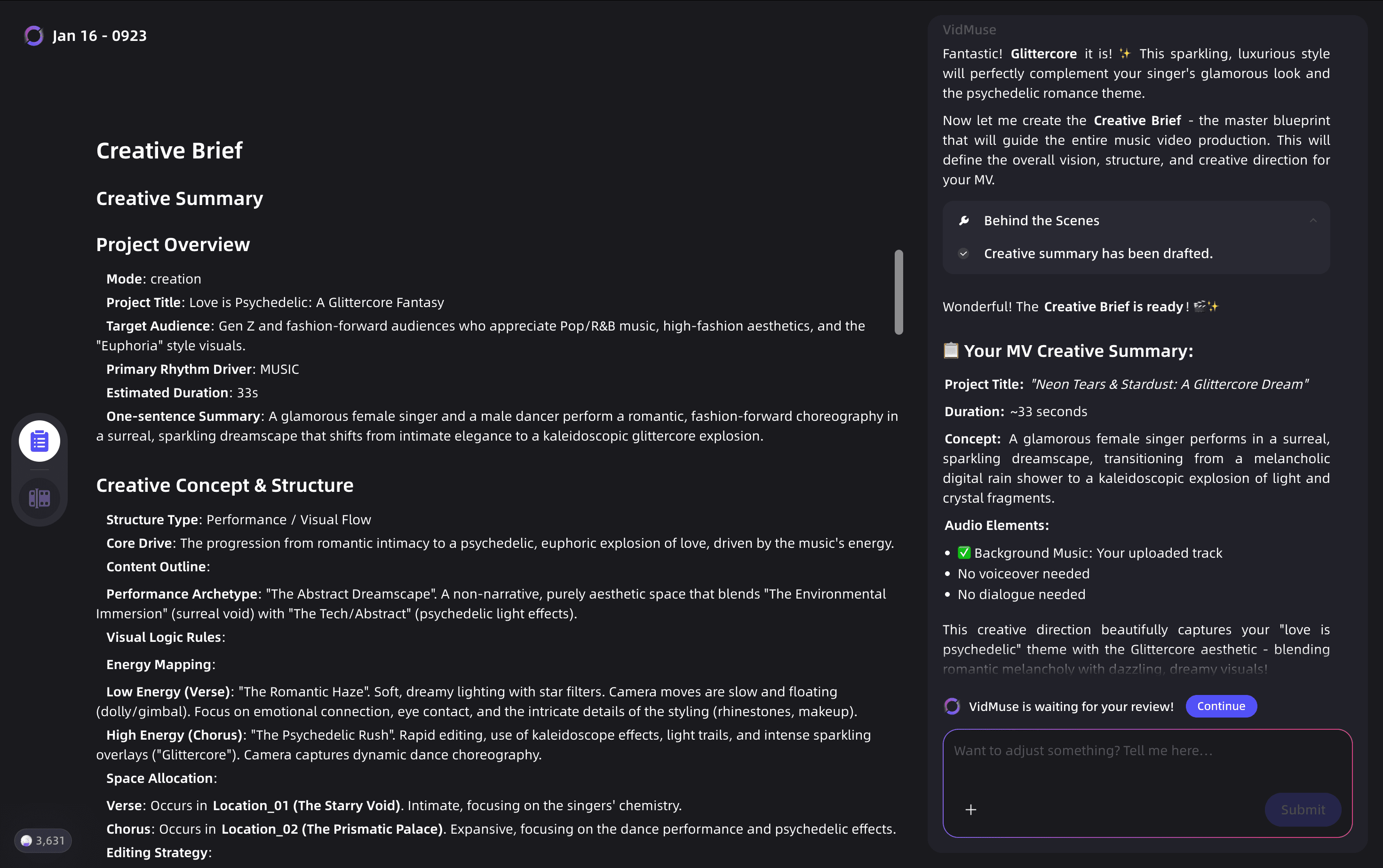Click the VidMuse logo beside the project name
The image size is (1383, 868).
click(x=34, y=36)
